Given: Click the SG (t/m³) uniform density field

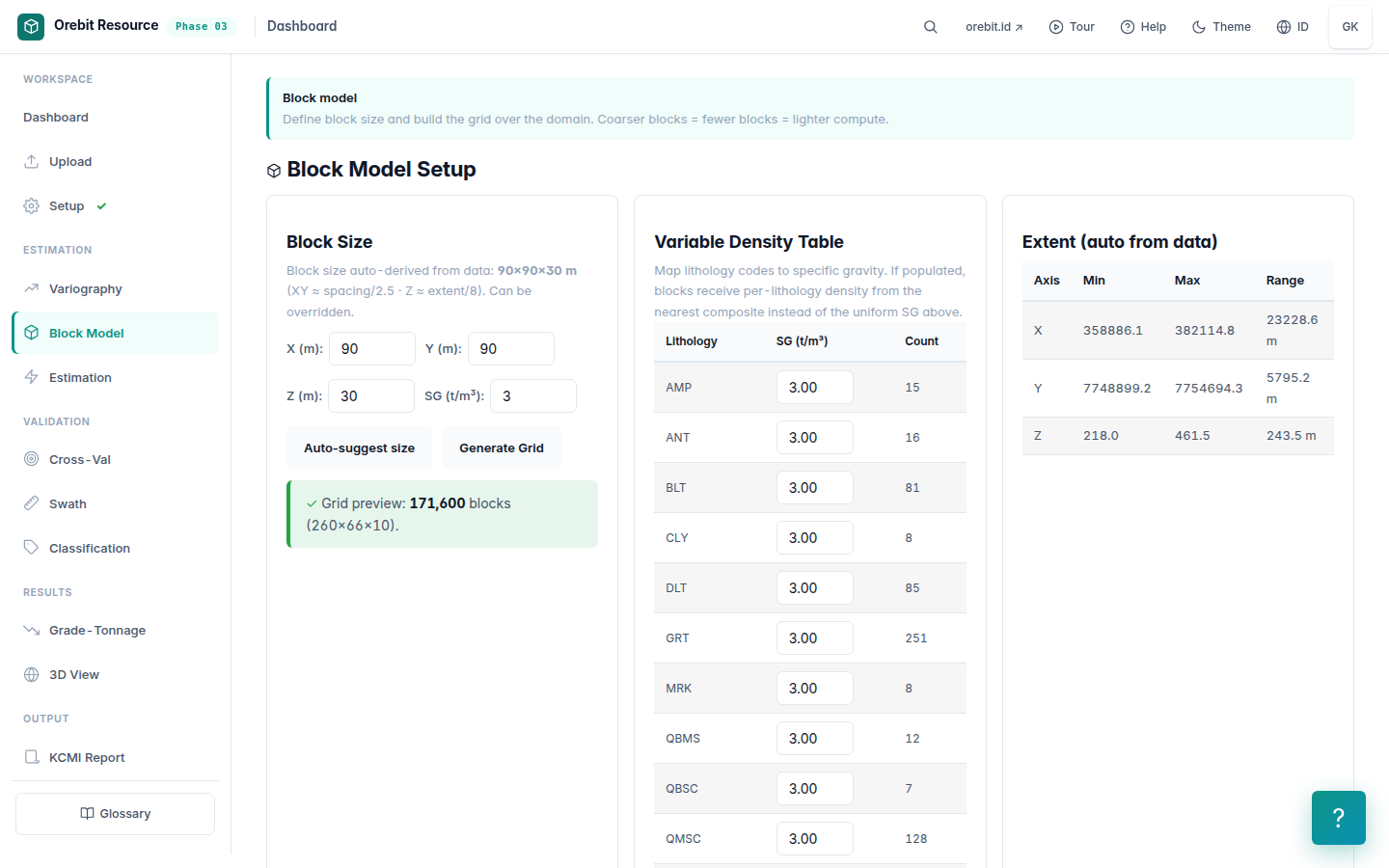Looking at the screenshot, I should pyautogui.click(x=533, y=396).
